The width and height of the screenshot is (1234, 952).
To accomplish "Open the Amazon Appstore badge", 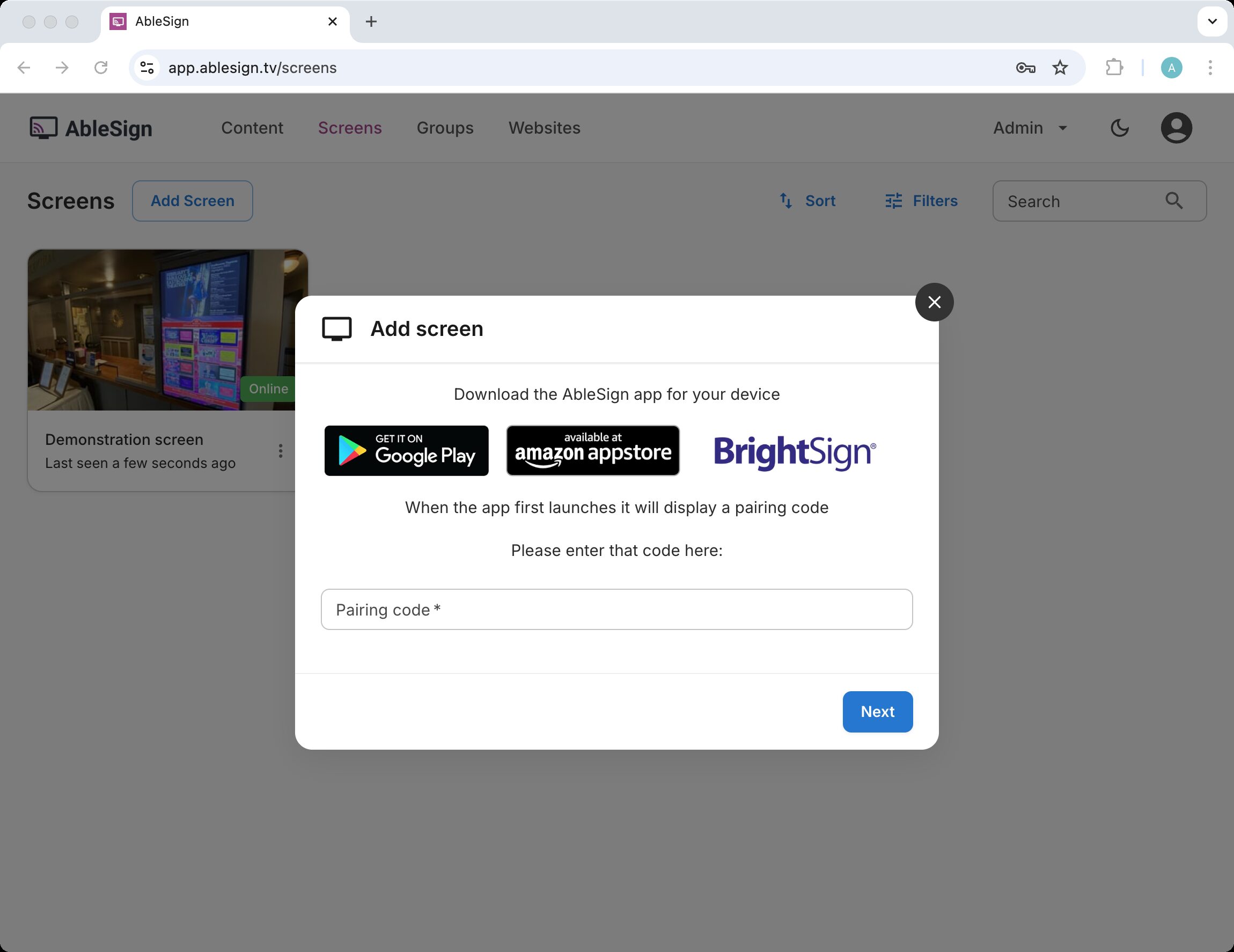I will (593, 450).
